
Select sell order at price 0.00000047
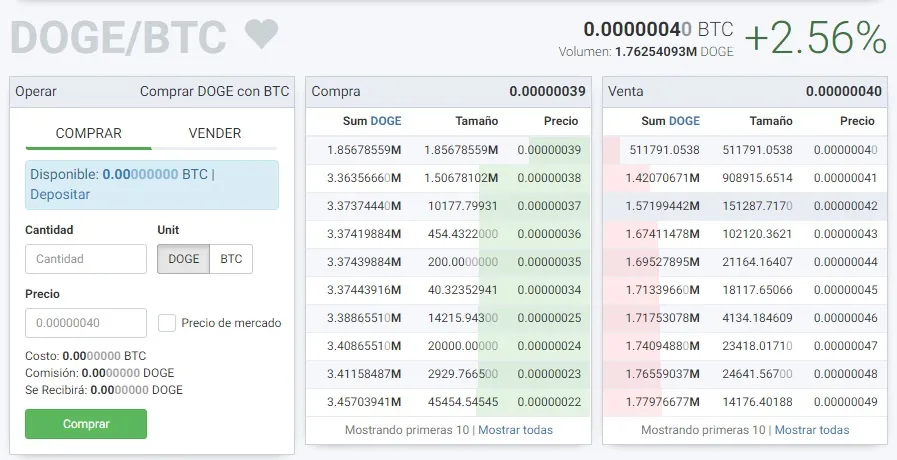[745, 346]
